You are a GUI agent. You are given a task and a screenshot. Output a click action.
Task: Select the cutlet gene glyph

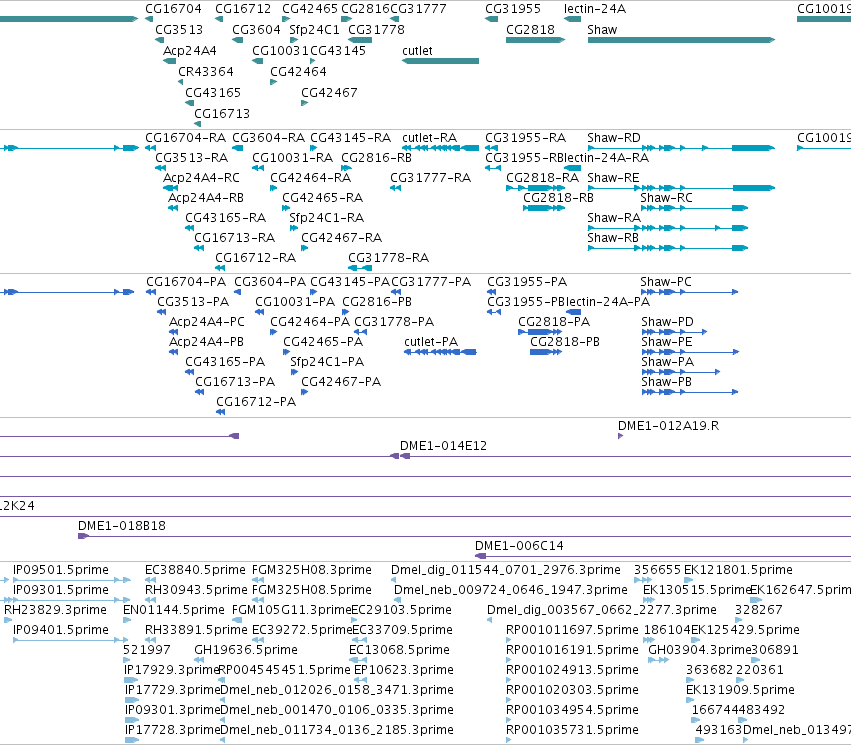pos(440,61)
